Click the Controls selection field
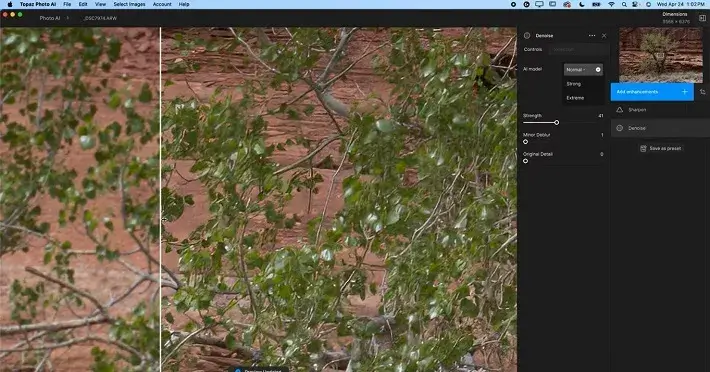 [x=579, y=49]
